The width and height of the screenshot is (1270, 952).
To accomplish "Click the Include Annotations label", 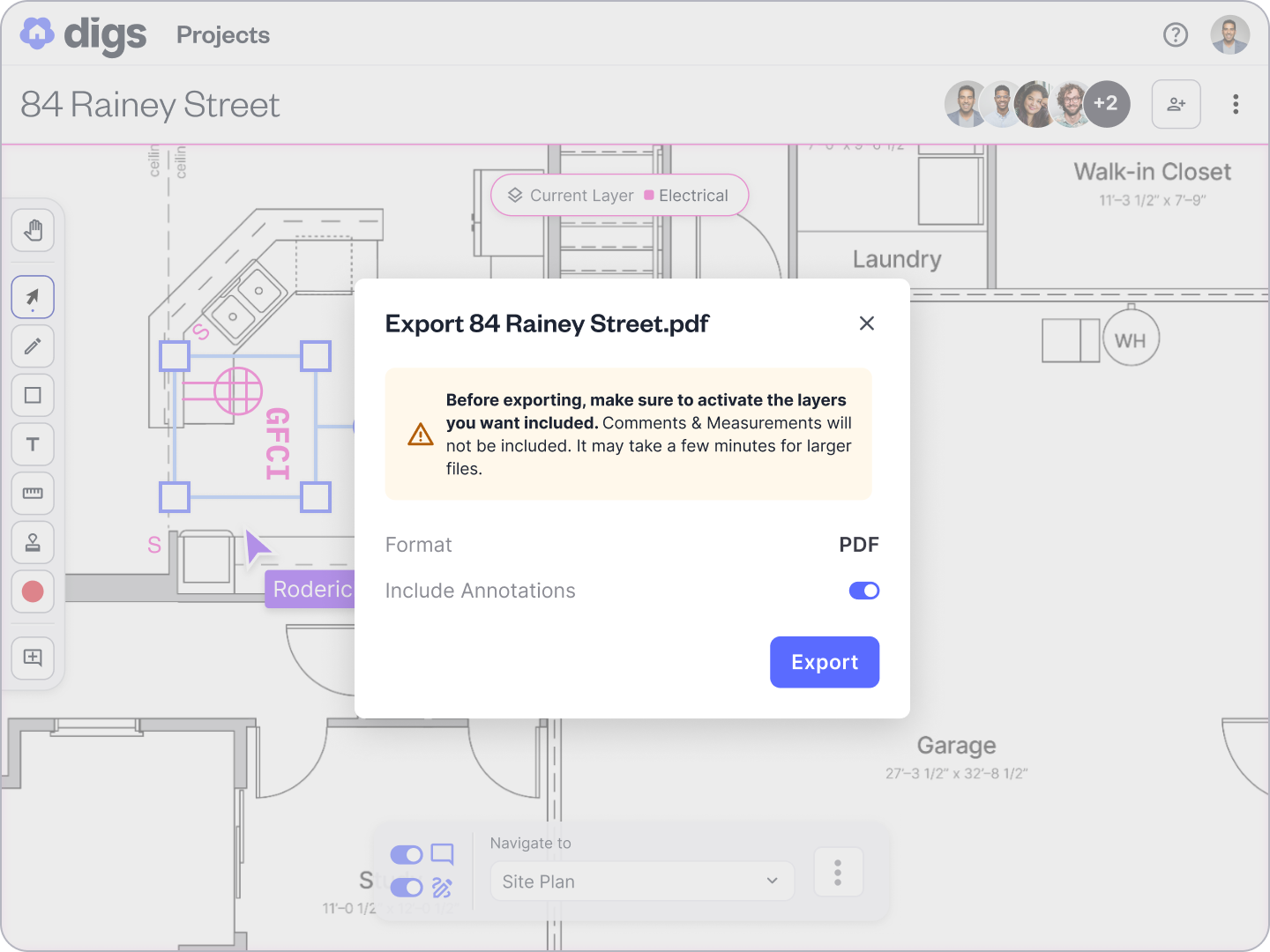I will click(x=481, y=591).
